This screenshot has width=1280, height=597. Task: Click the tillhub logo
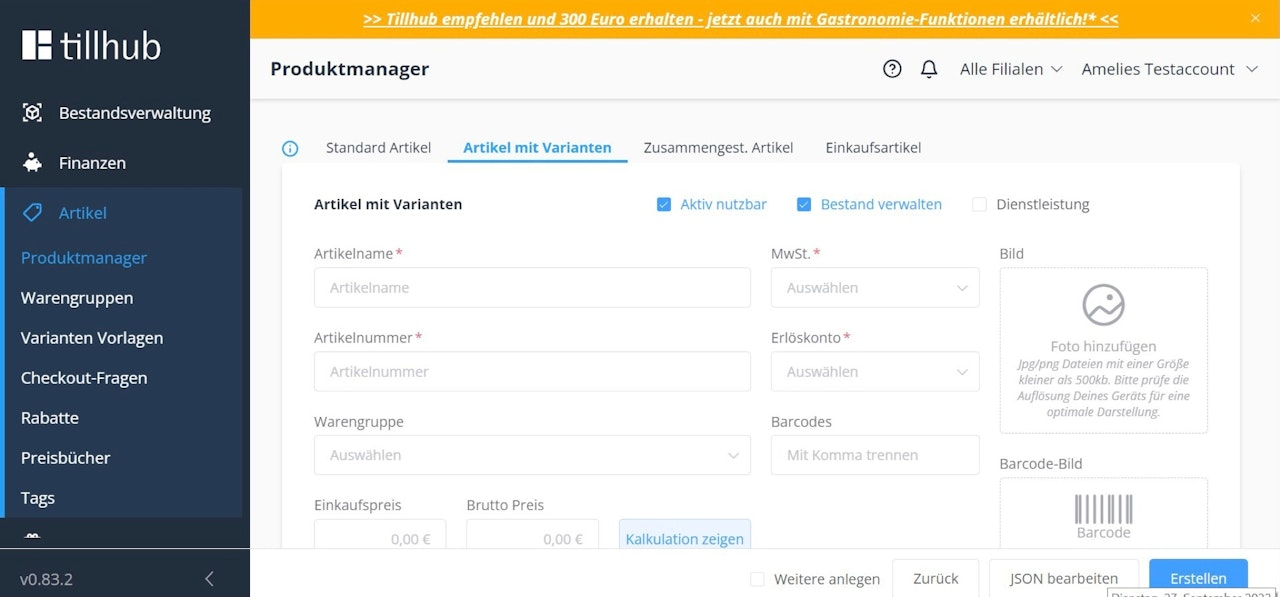[90, 44]
